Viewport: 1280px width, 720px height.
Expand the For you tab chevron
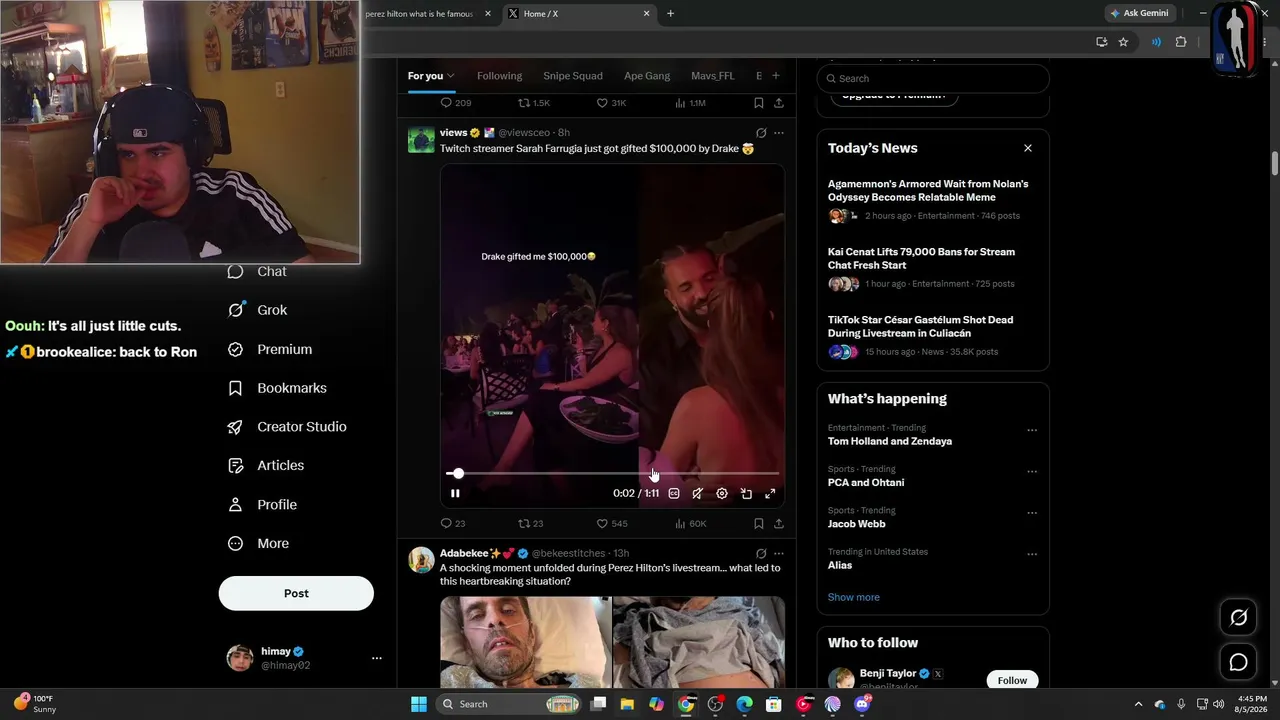point(451,76)
